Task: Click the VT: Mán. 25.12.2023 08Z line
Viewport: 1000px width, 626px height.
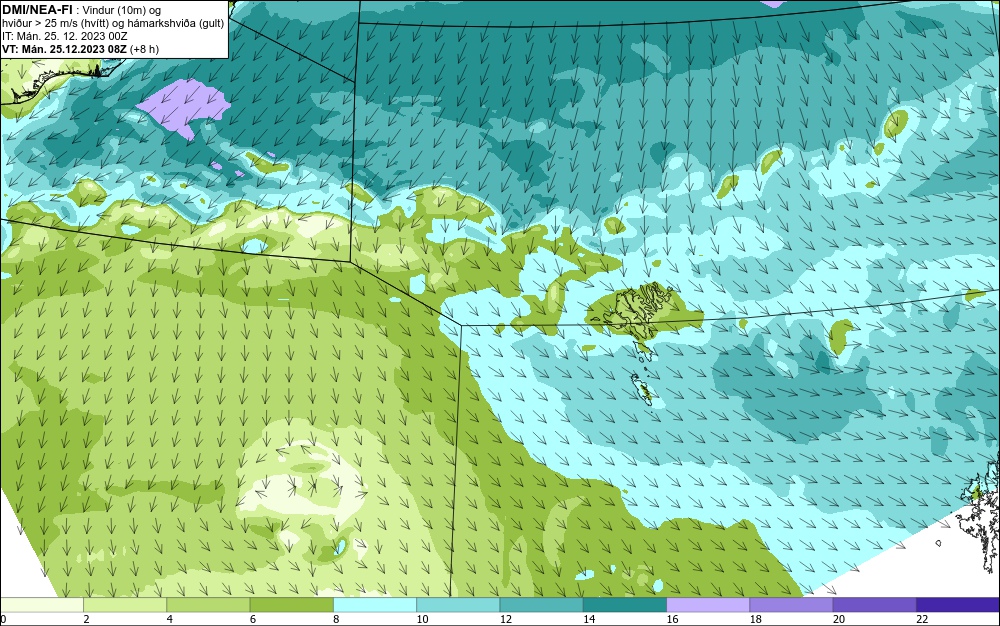Action: point(80,49)
